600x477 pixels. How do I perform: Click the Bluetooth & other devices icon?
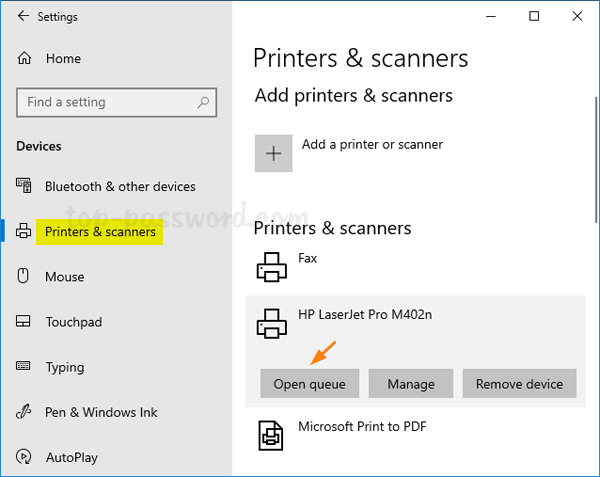coord(25,187)
